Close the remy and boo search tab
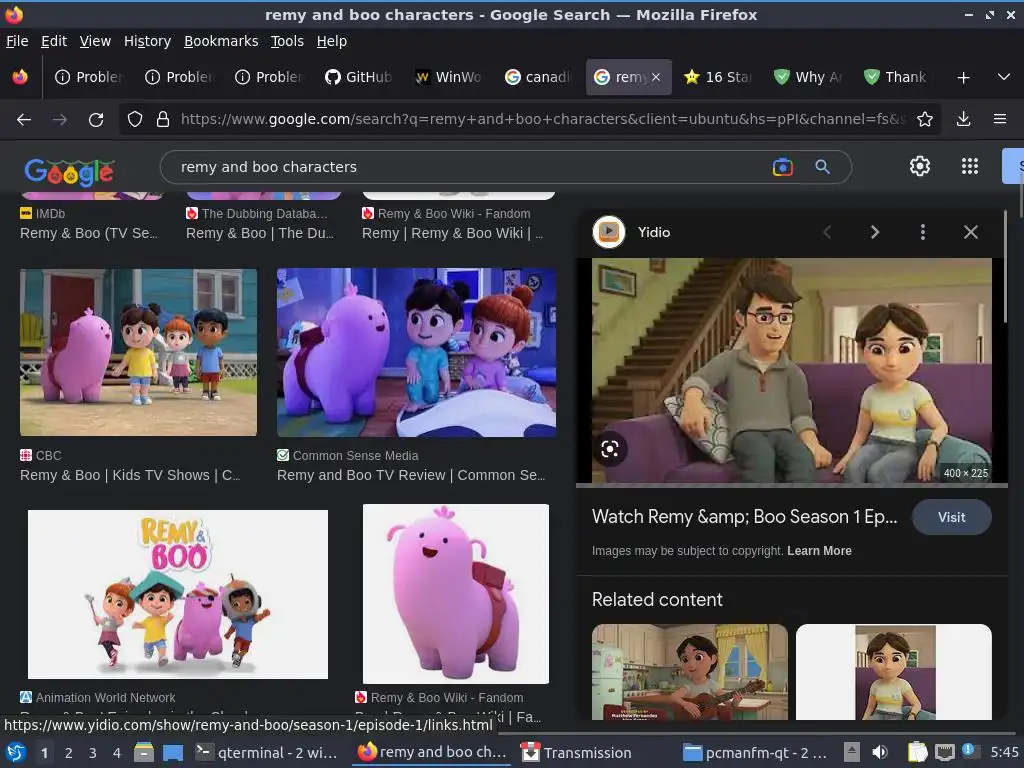Viewport: 1024px width, 768px height. (x=656, y=77)
